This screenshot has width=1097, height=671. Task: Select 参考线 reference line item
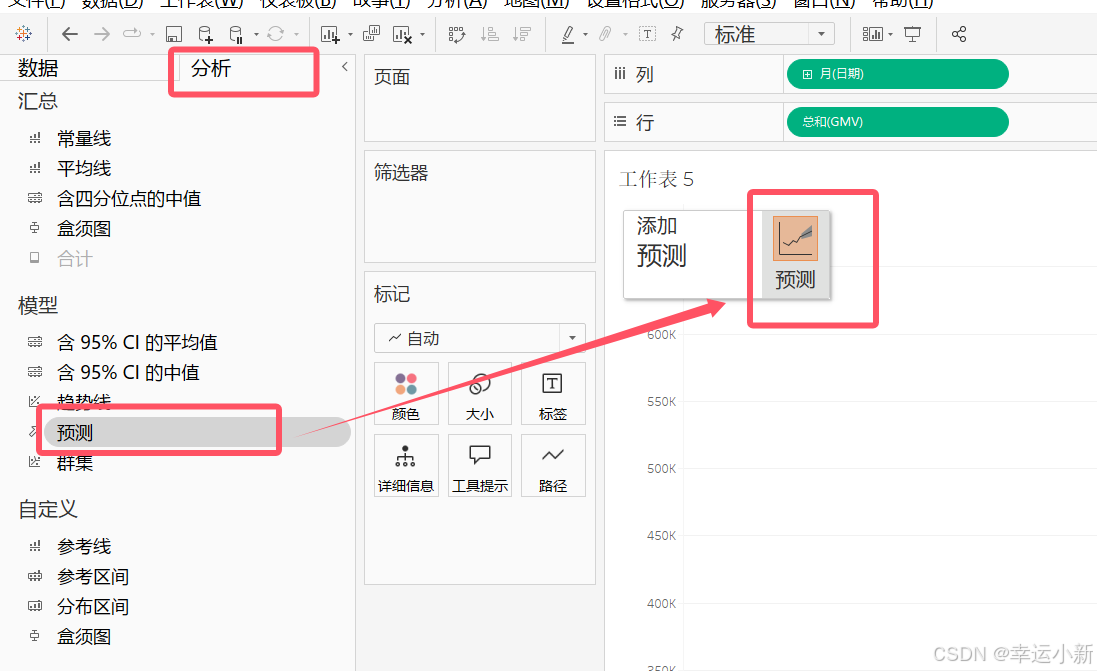(84, 546)
